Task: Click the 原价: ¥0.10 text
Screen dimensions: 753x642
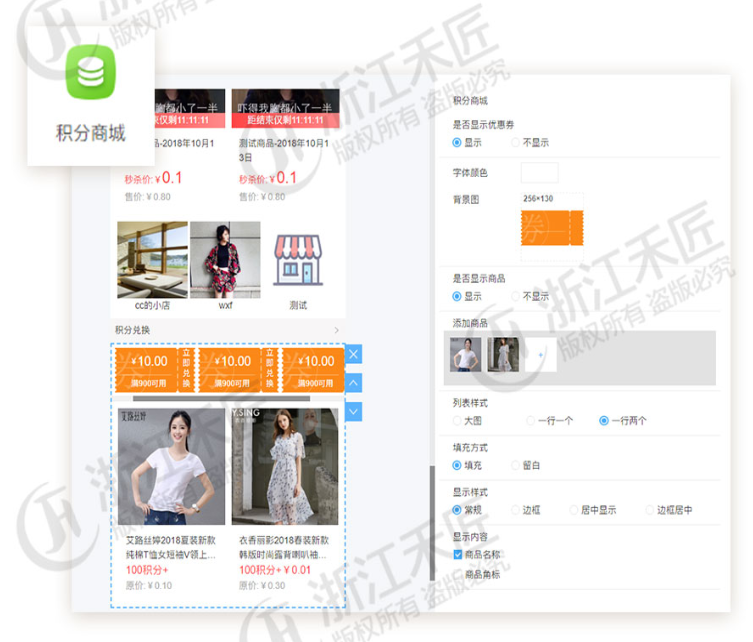Action: click(x=149, y=585)
